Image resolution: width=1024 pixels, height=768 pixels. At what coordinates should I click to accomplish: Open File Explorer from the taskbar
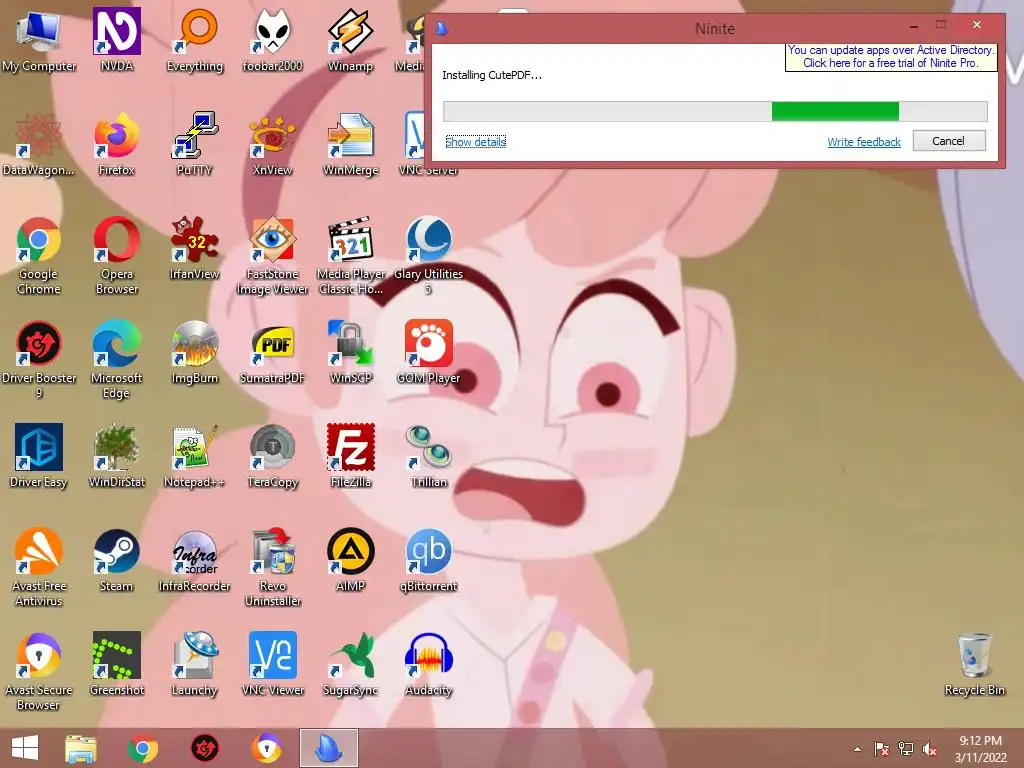point(81,748)
